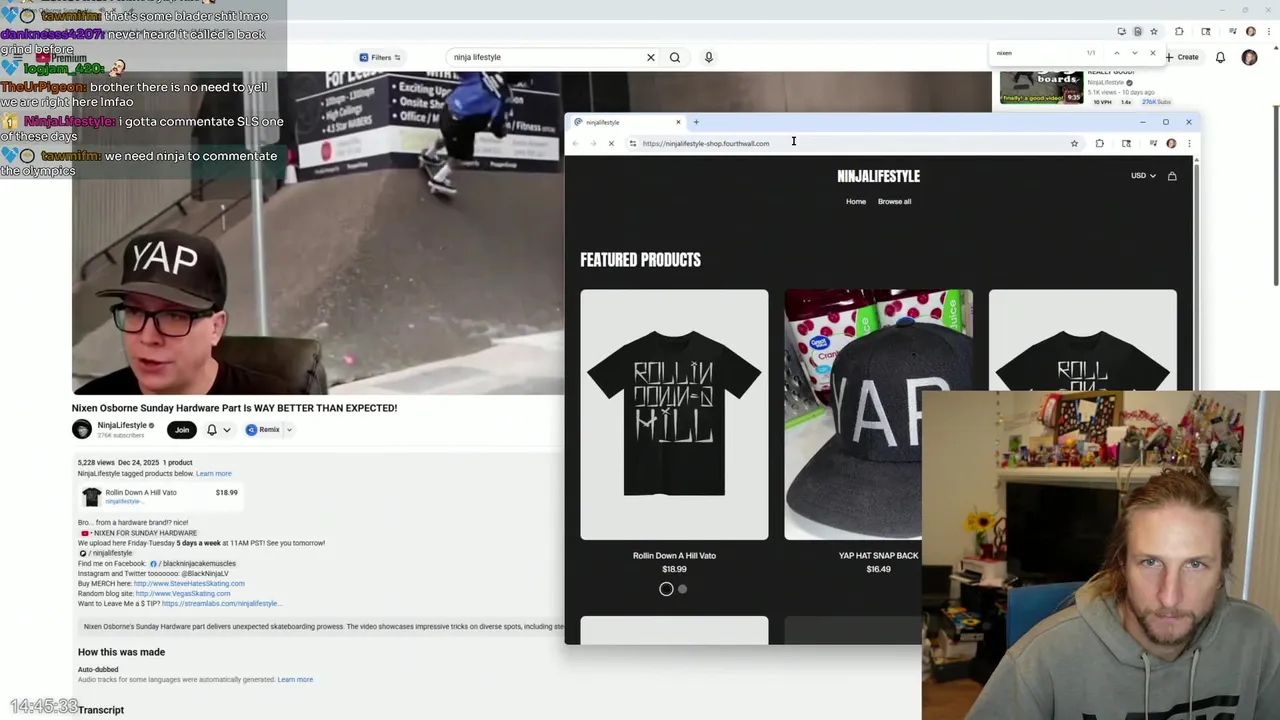Screen dimensions: 1280x720
Task: Click the NINJALIFESTYLE shop logo
Action: pos(878,176)
